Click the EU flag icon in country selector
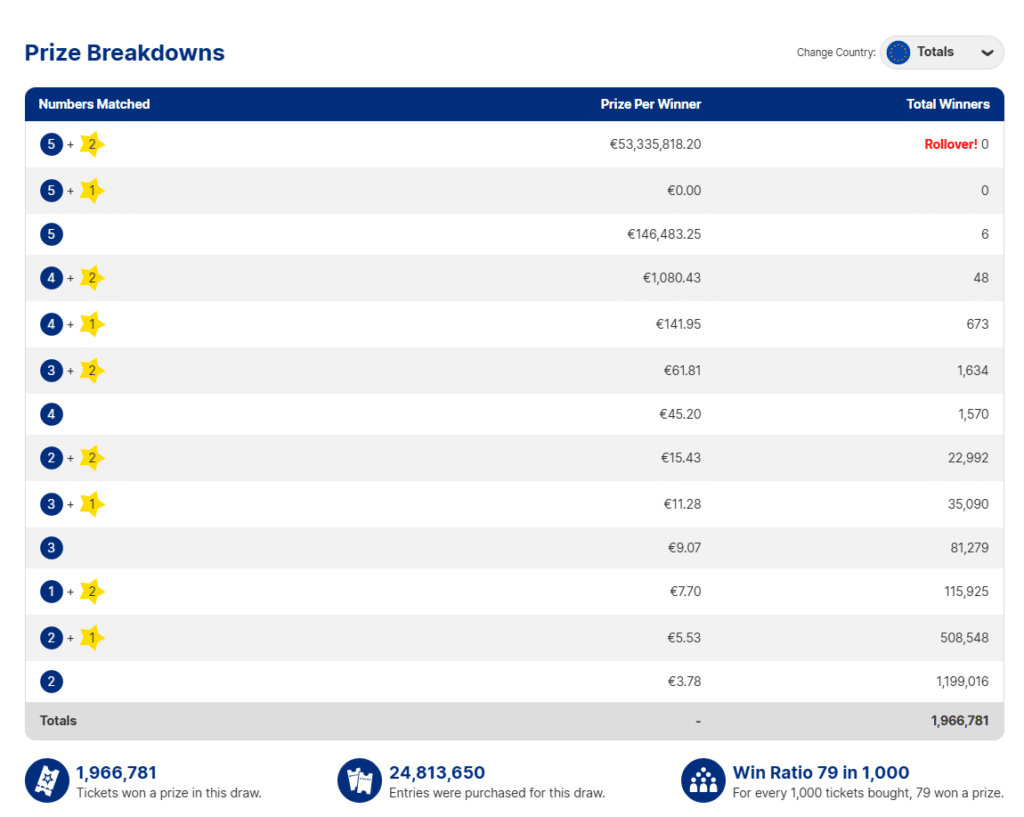The width and height of the screenshot is (1024, 817). (x=899, y=52)
